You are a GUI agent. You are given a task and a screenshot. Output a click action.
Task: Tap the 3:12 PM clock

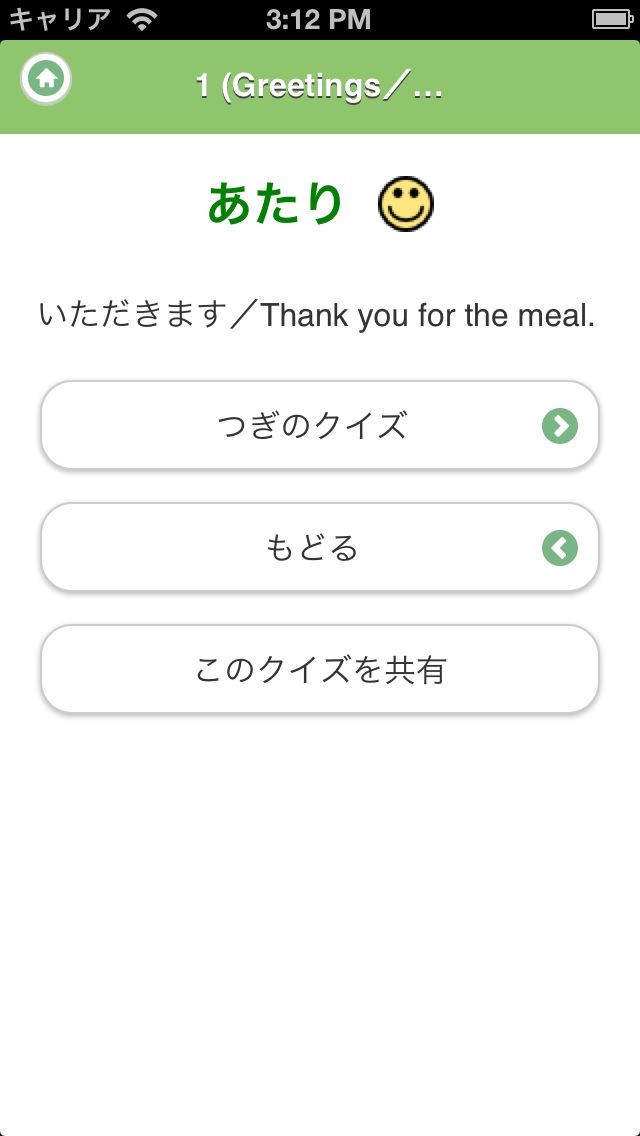318,19
